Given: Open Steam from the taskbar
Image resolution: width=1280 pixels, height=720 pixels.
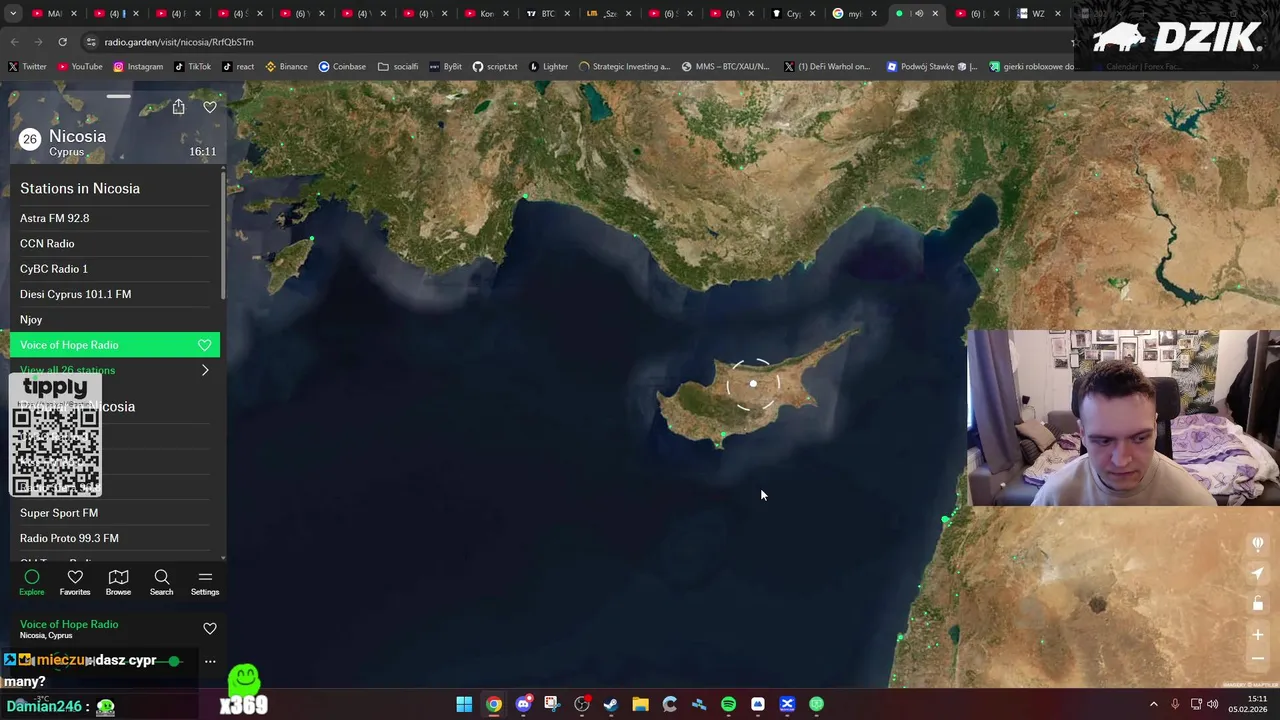Looking at the screenshot, I should point(611,704).
